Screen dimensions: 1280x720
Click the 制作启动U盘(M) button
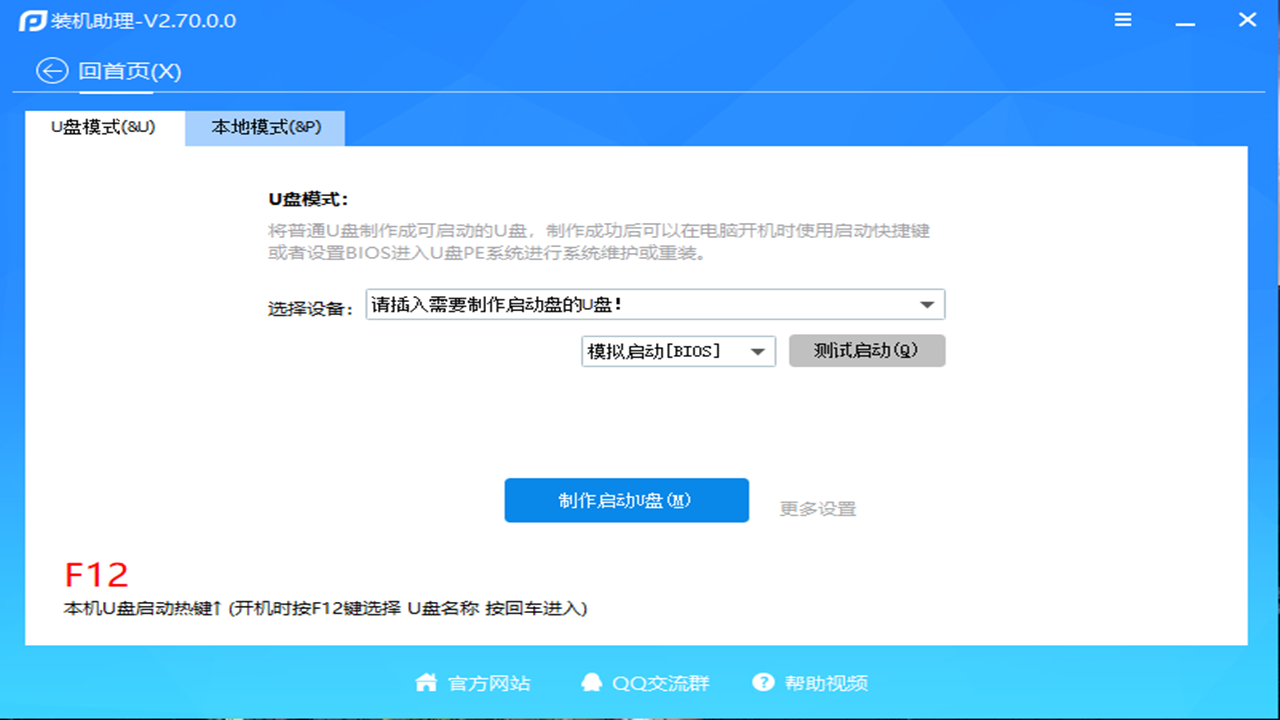pos(626,500)
